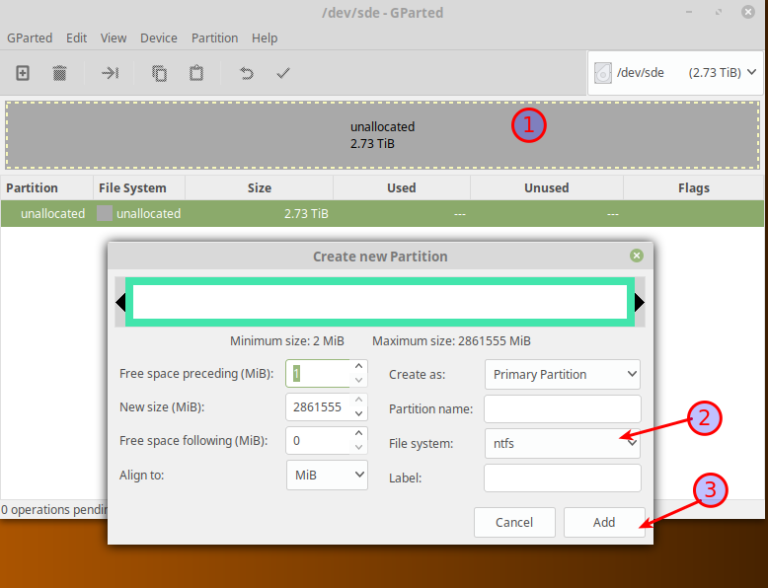Click the Delete partition trash icon

[x=59, y=73]
